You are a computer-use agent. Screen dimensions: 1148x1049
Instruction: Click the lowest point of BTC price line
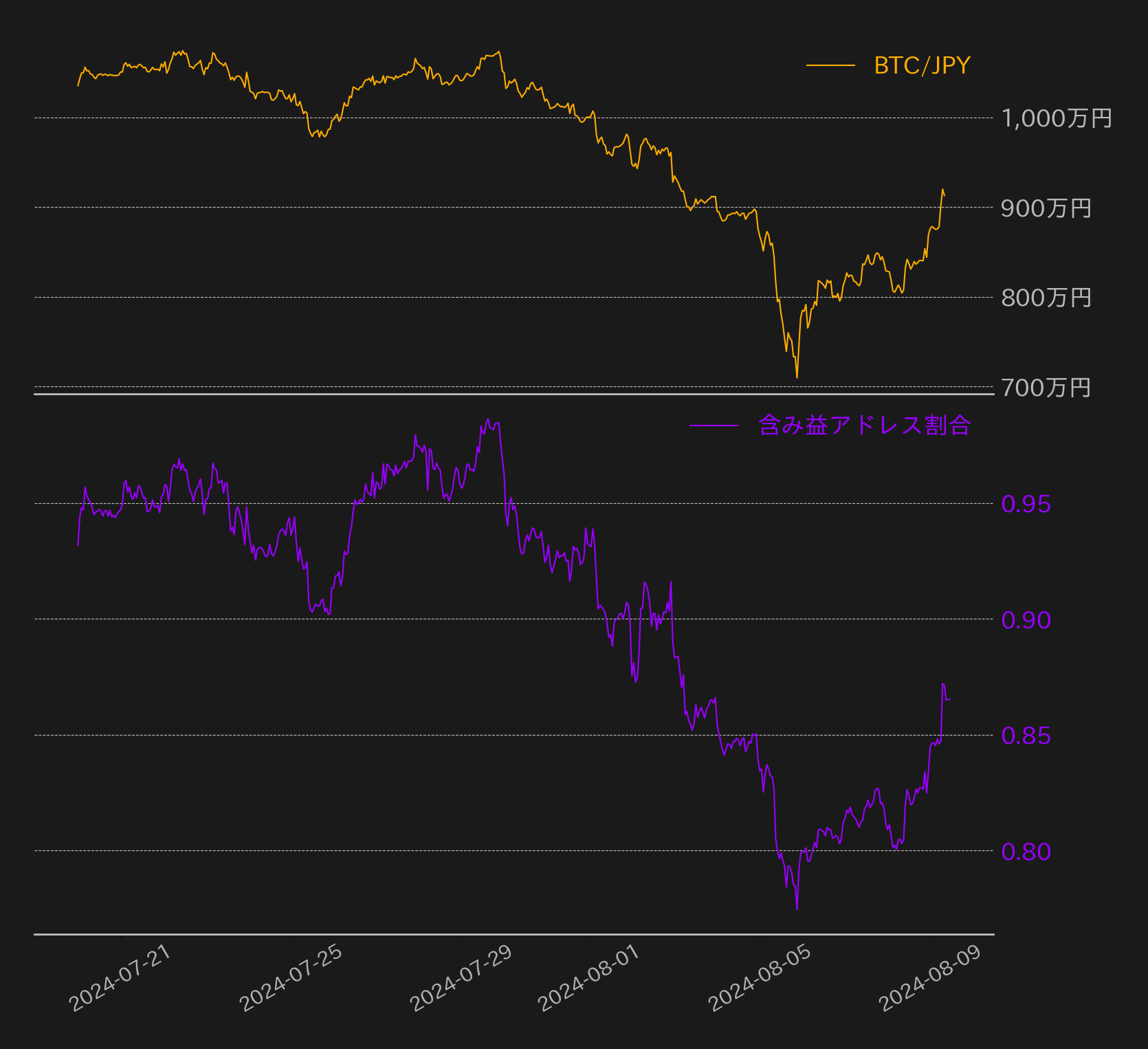pyautogui.click(x=797, y=377)
